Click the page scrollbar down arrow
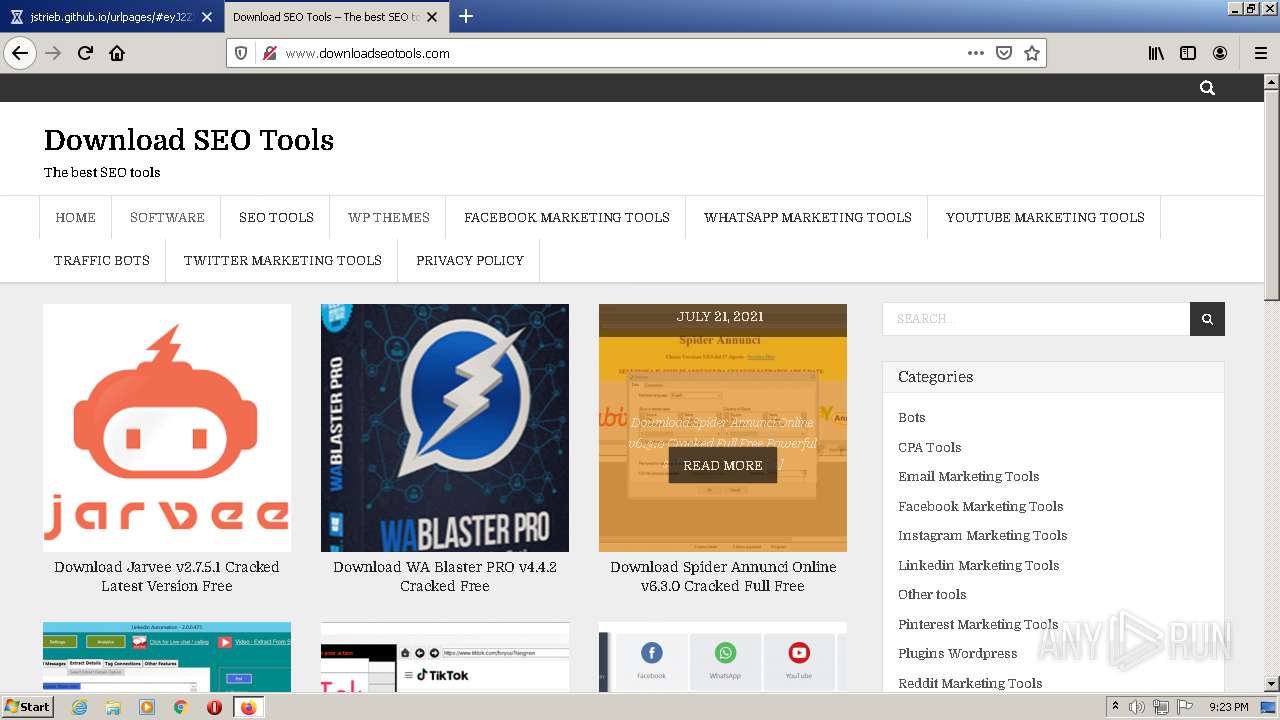This screenshot has width=1280, height=720. coord(1272,684)
